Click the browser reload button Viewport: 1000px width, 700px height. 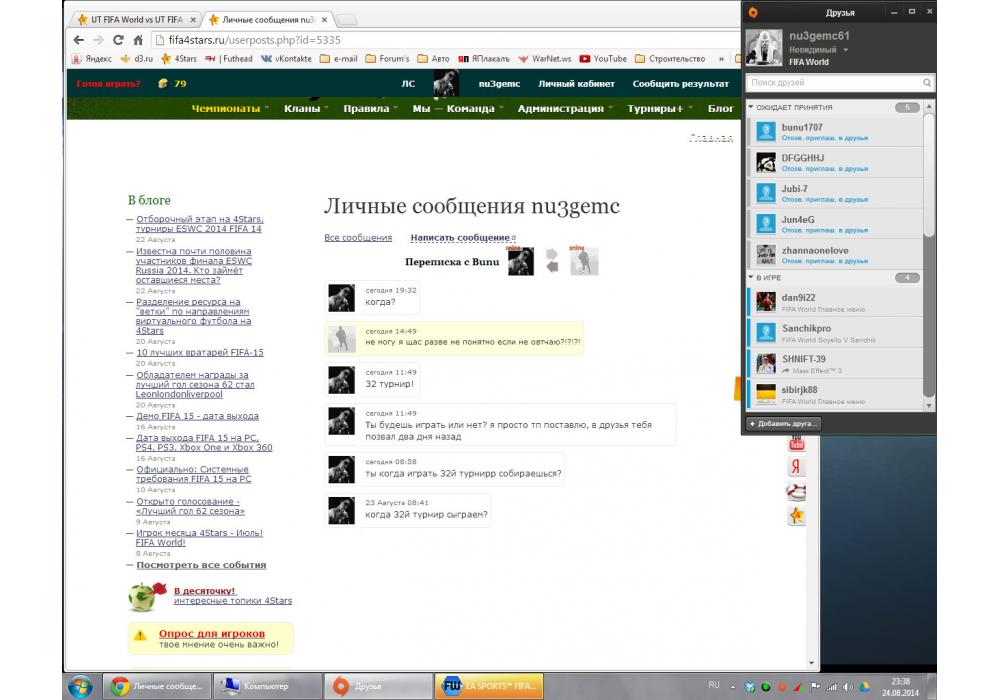(118, 40)
